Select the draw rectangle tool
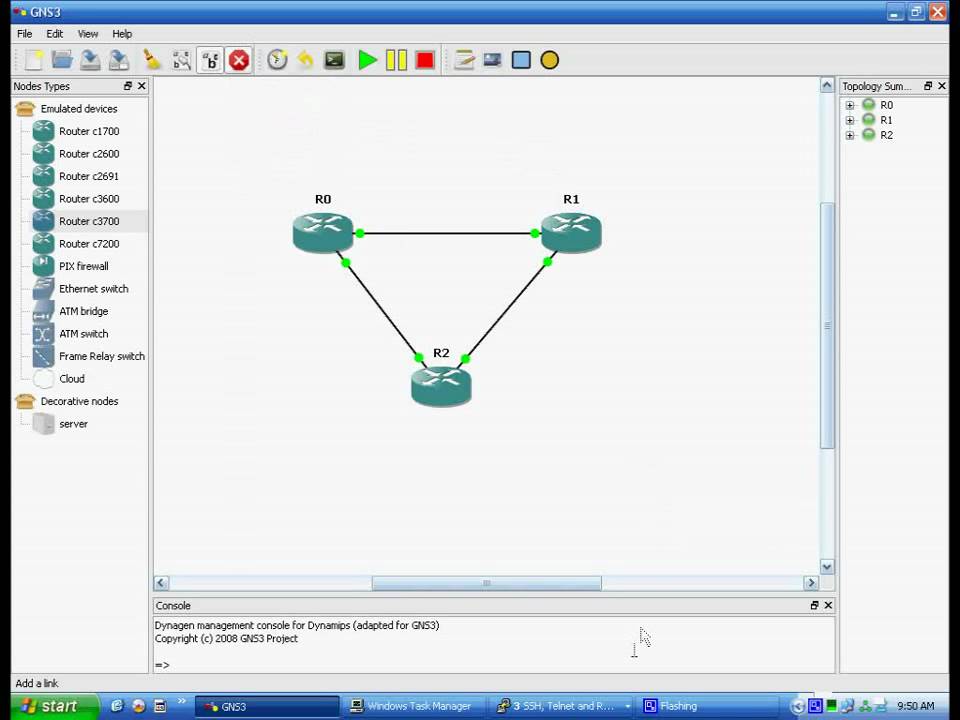The width and height of the screenshot is (960, 720). tap(521, 60)
